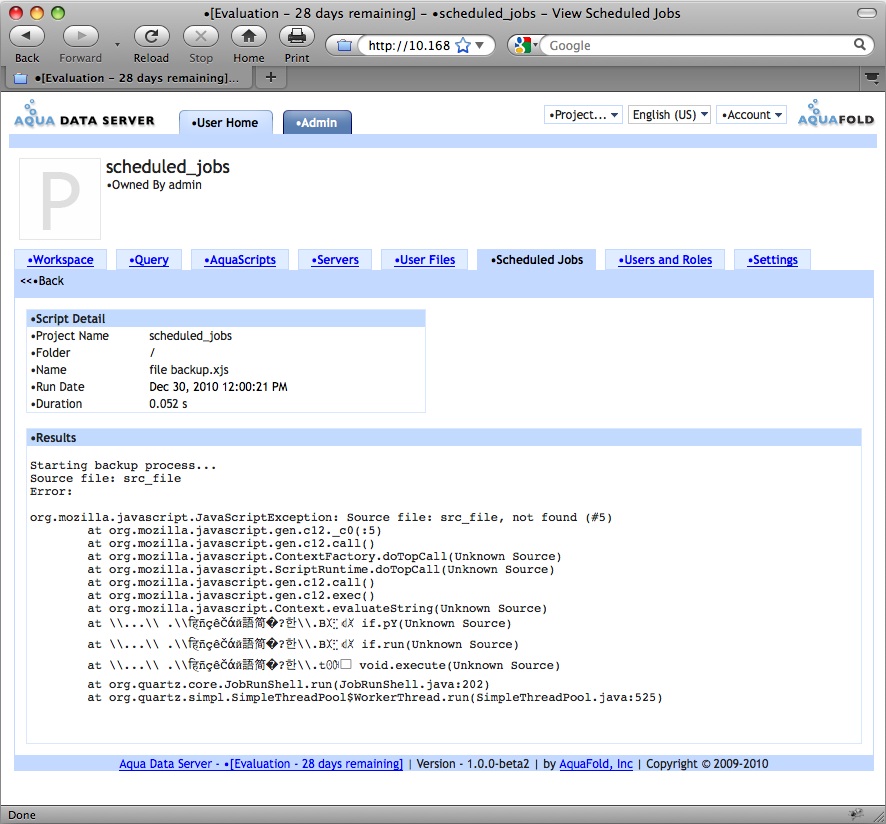Select the Evaluation browser tab
886x824 pixels.
click(x=129, y=78)
